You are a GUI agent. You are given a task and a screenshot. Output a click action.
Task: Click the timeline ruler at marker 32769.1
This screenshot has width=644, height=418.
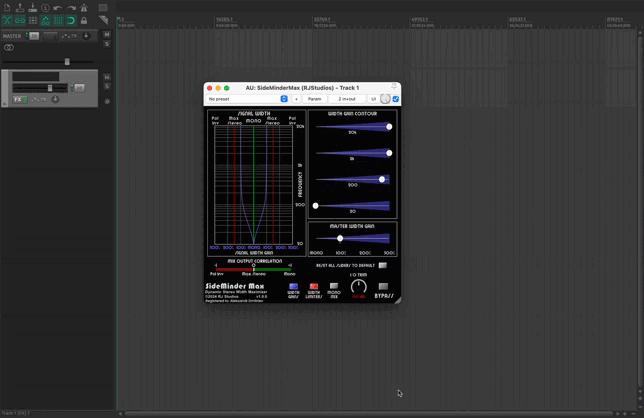pyautogui.click(x=322, y=19)
